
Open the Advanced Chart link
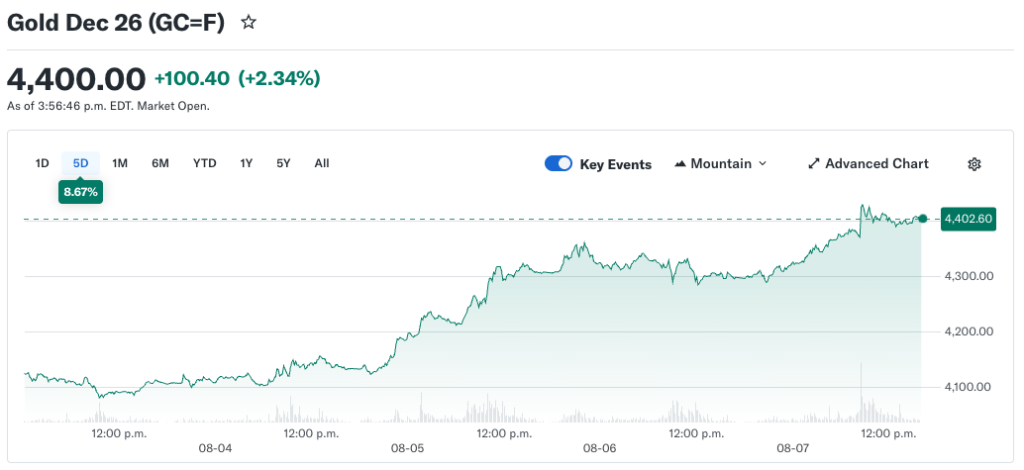tap(868, 164)
